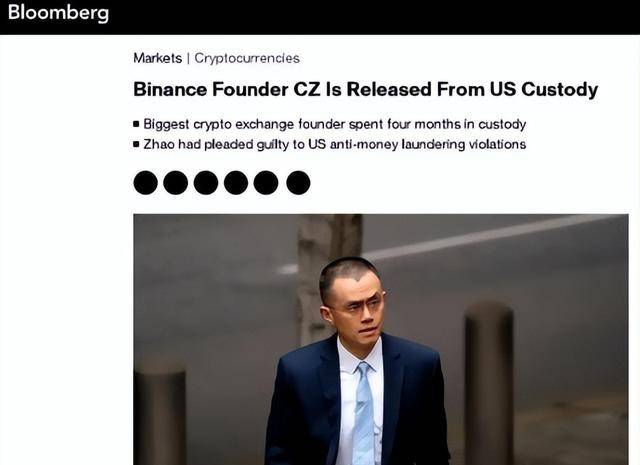This screenshot has height=465, width=640.
Task: Click the third black circular share icon
Action: pos(206,182)
